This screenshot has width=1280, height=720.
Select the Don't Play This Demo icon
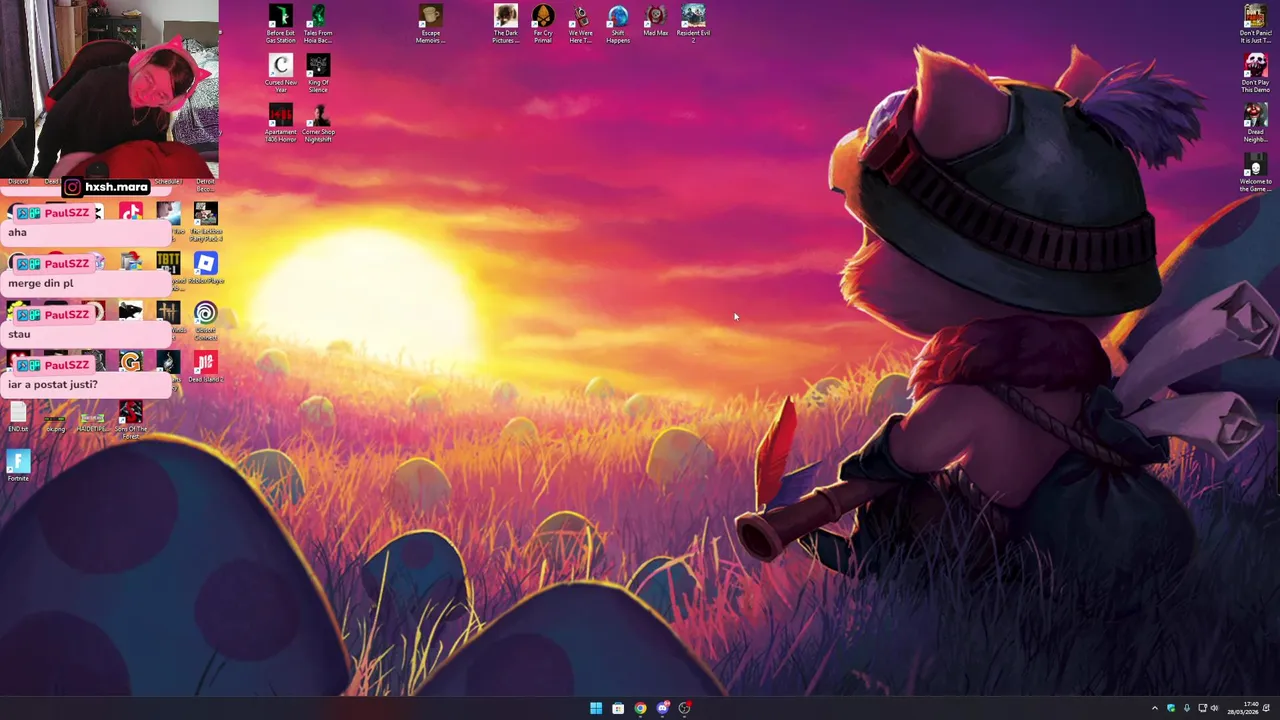pos(1255,74)
